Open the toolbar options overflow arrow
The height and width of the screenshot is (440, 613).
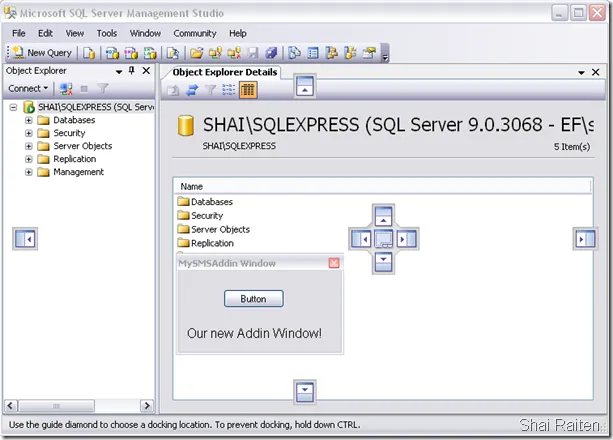coord(385,54)
